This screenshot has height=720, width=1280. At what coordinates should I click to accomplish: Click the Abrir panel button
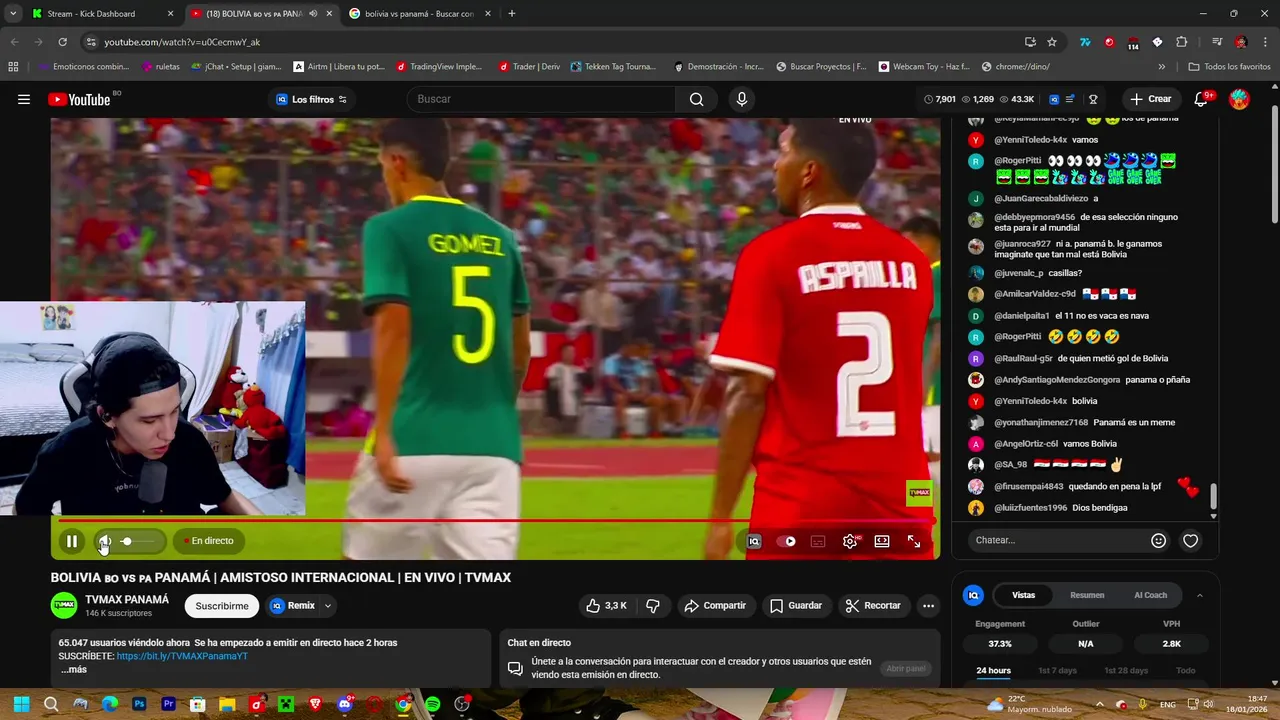click(905, 668)
